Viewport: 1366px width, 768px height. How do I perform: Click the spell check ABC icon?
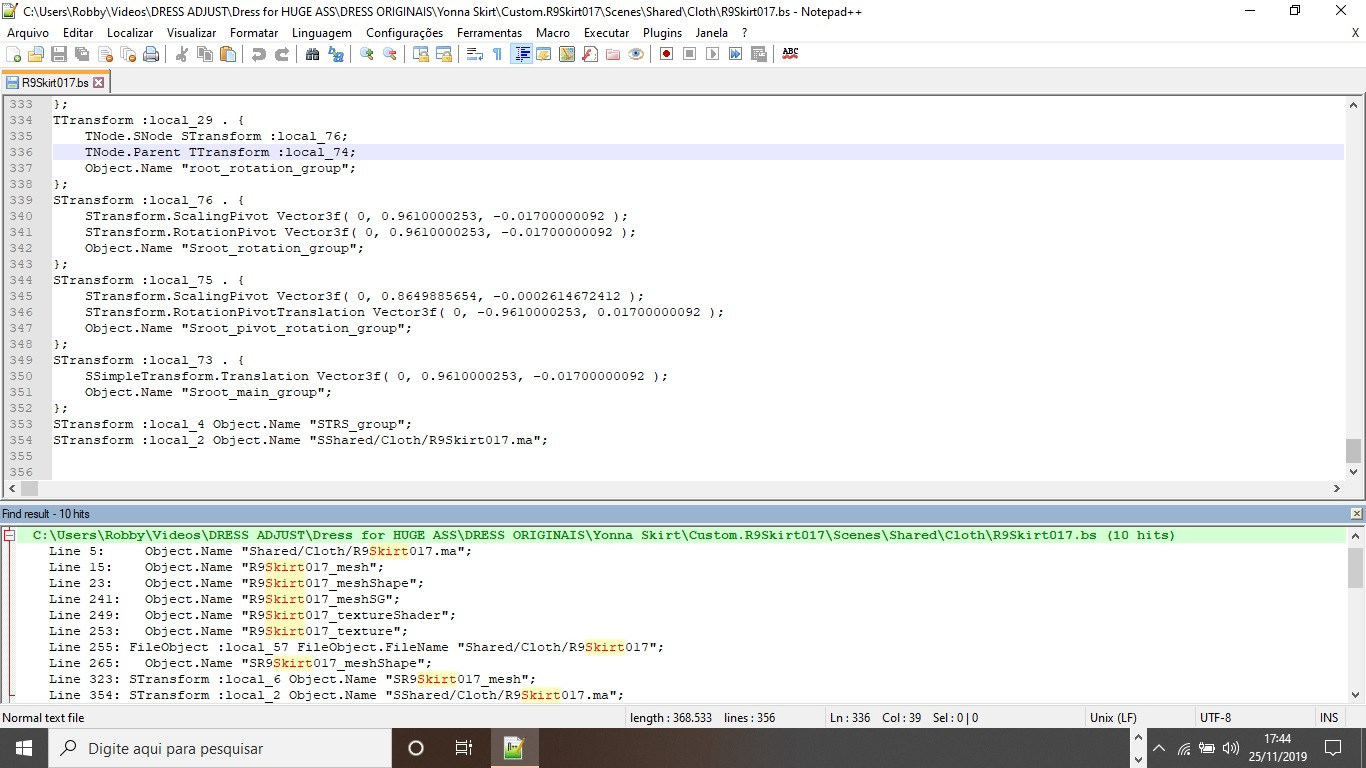(x=790, y=54)
